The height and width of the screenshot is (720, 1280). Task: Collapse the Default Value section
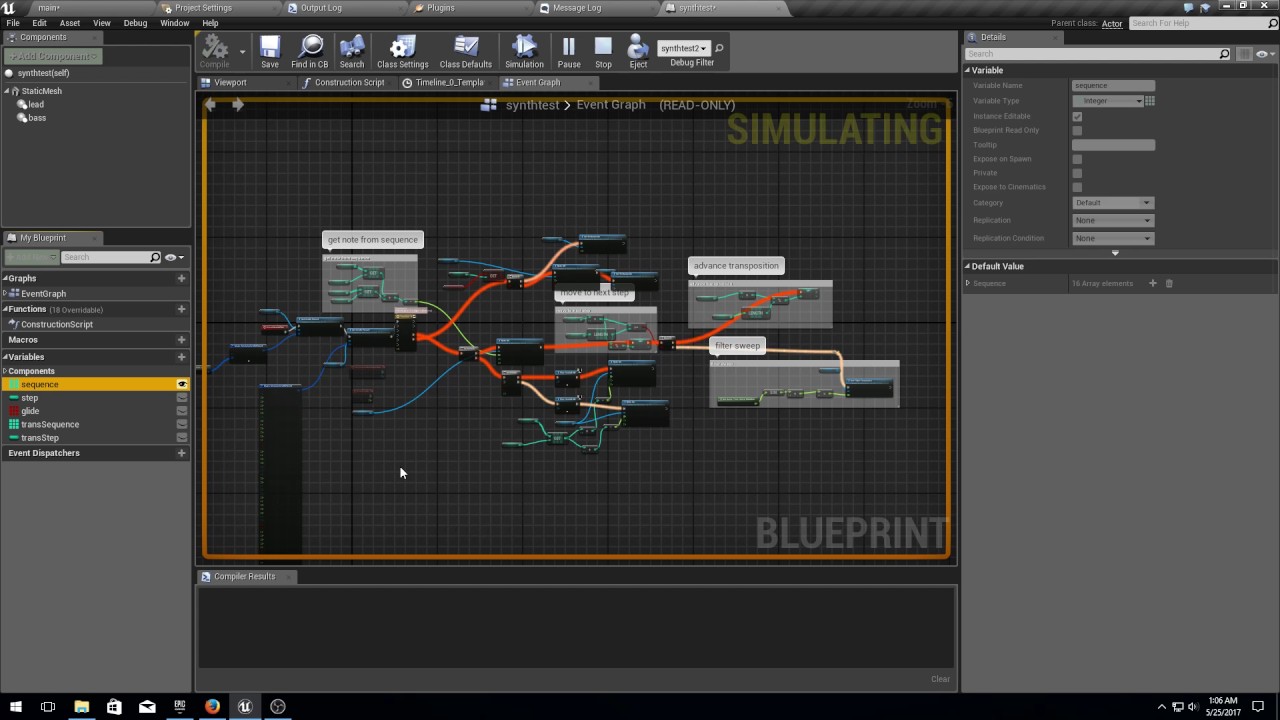(968, 266)
